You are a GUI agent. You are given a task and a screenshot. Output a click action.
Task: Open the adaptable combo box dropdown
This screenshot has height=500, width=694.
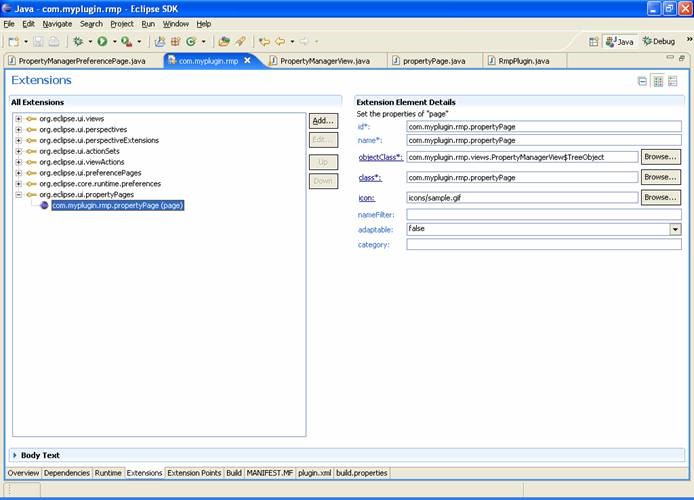[x=675, y=229]
